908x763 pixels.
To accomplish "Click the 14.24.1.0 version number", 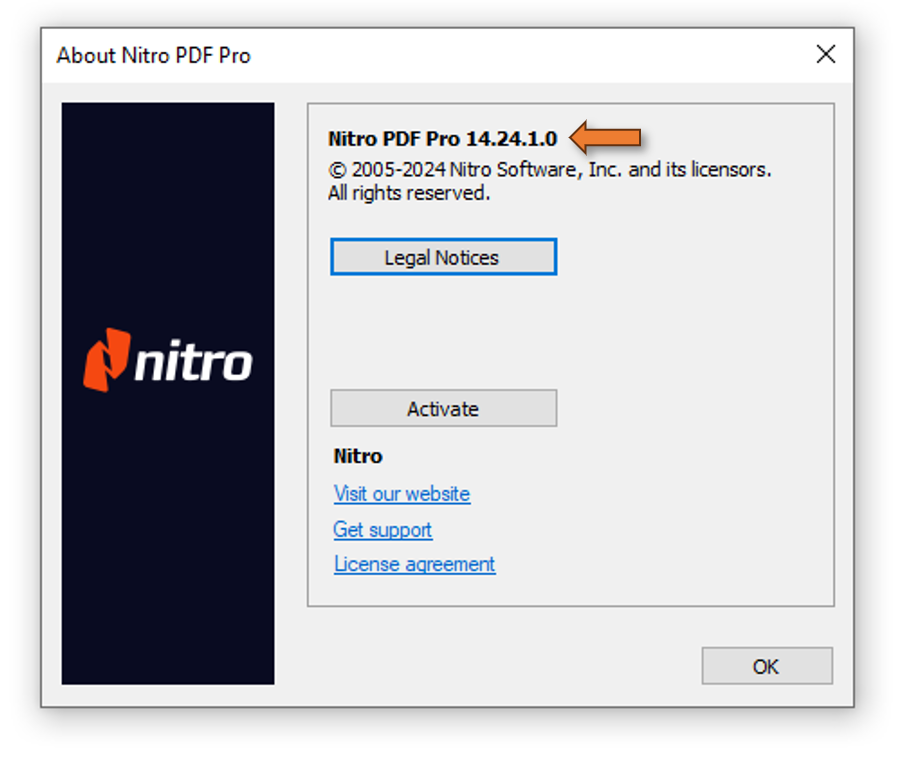I will [x=511, y=139].
